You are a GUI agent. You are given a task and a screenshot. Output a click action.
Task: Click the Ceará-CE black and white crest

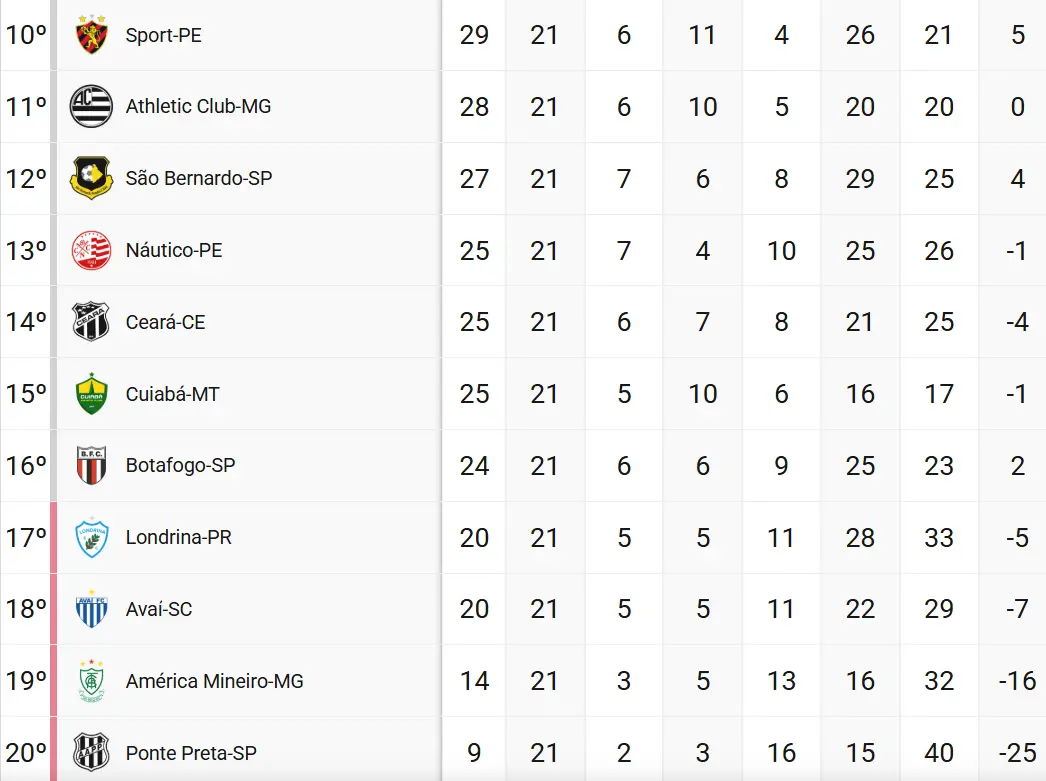click(91, 321)
